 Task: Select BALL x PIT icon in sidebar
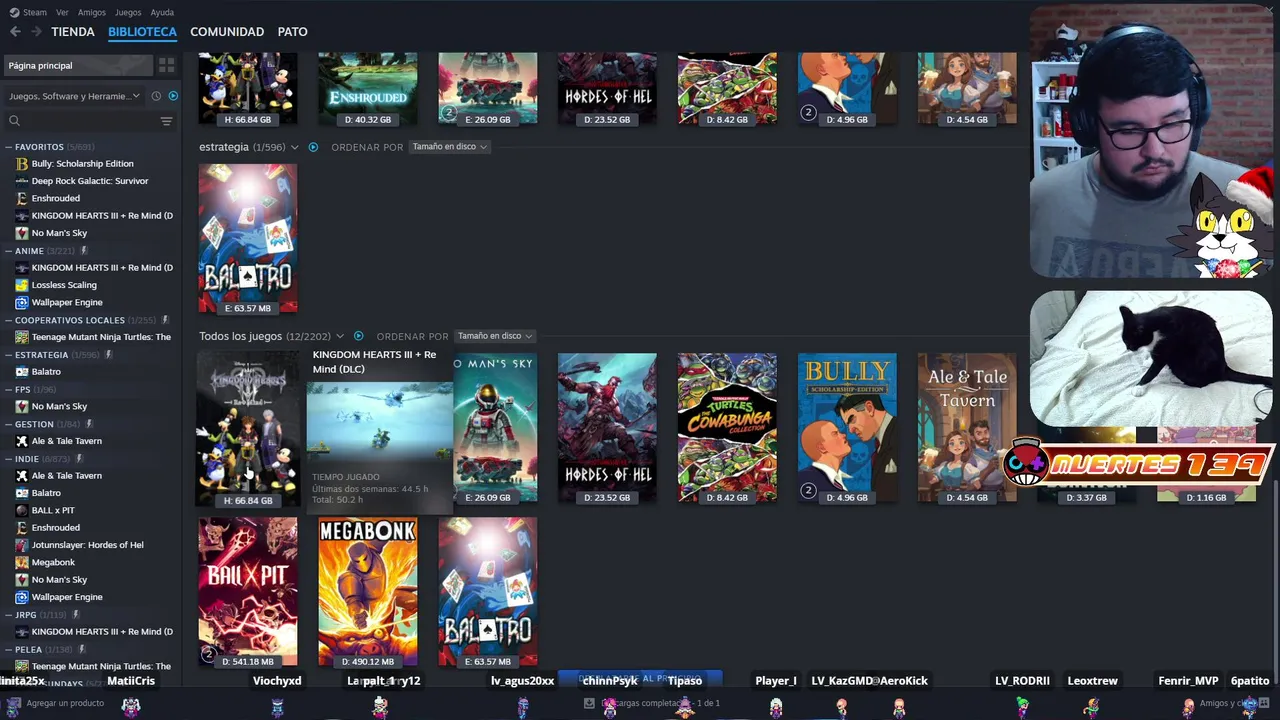pos(22,510)
